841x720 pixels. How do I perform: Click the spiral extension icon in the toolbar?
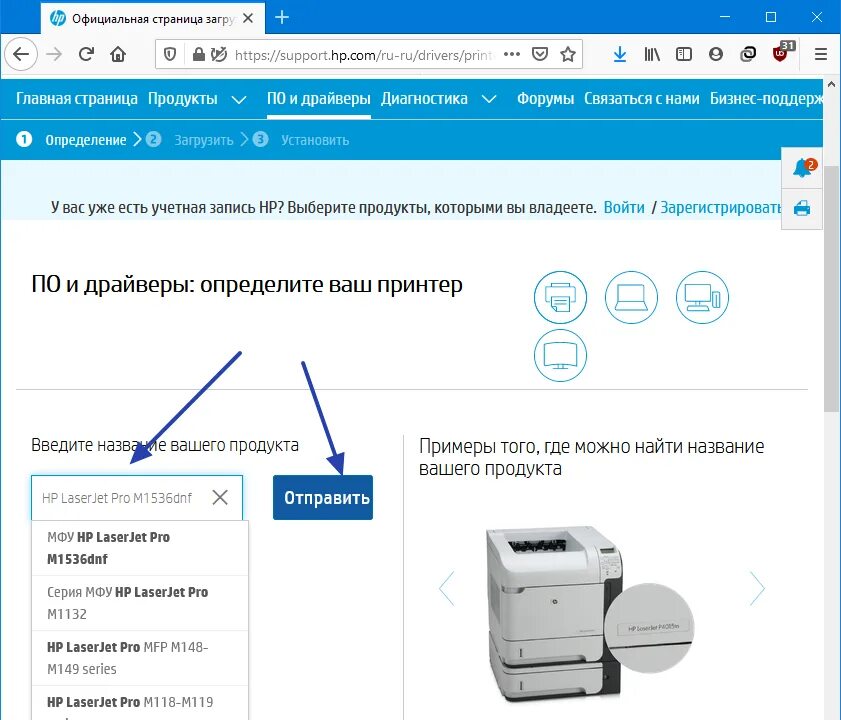[748, 54]
